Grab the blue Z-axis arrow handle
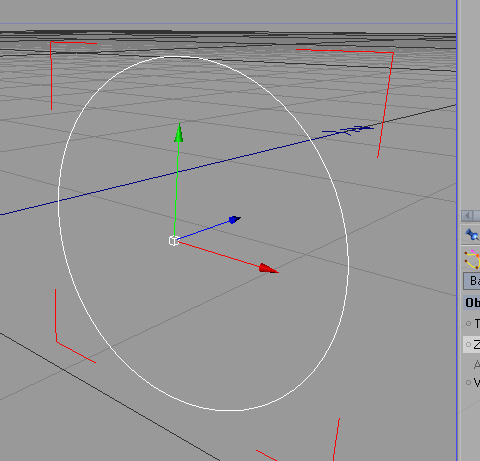This screenshot has height=461, width=480. point(235,219)
